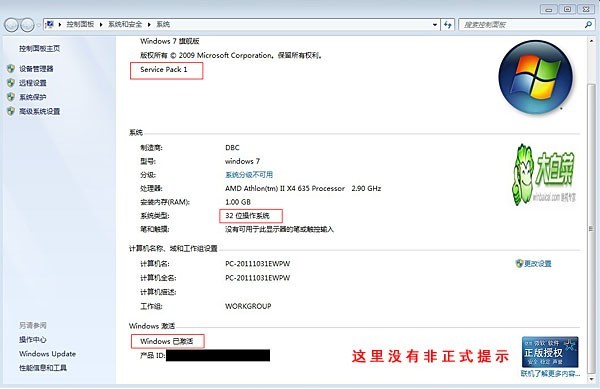Screen dimensions: 600x389
Task: Click the 32 位操作系统 system type value
Action: (x=247, y=216)
